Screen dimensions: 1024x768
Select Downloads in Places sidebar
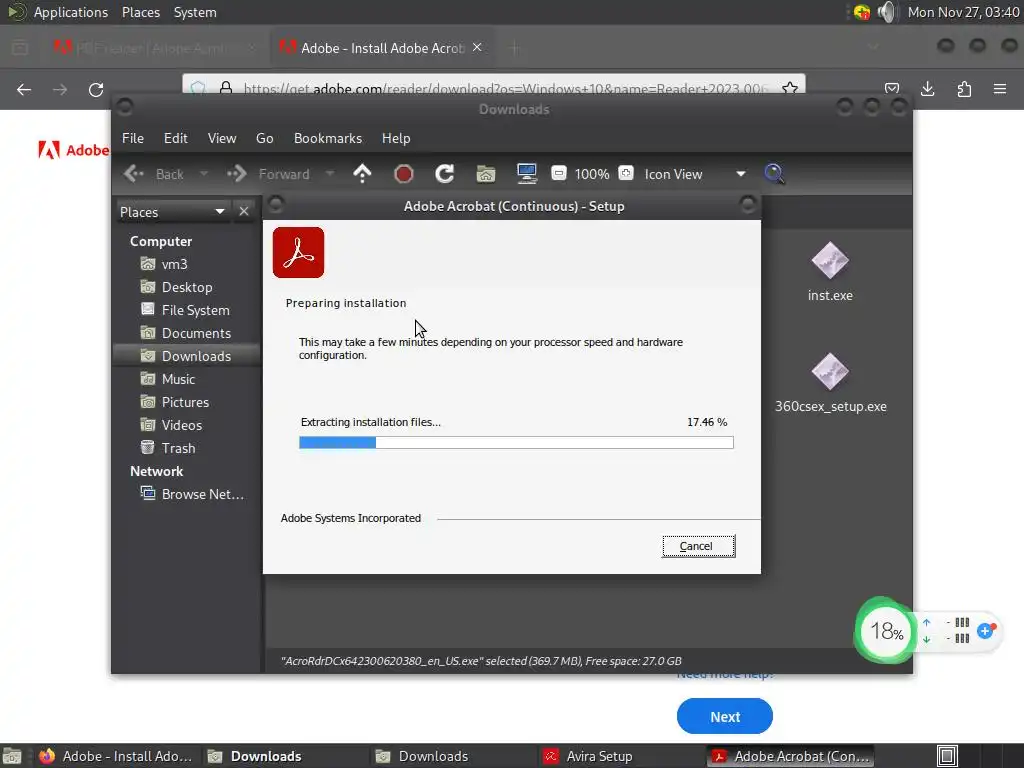coord(186,356)
